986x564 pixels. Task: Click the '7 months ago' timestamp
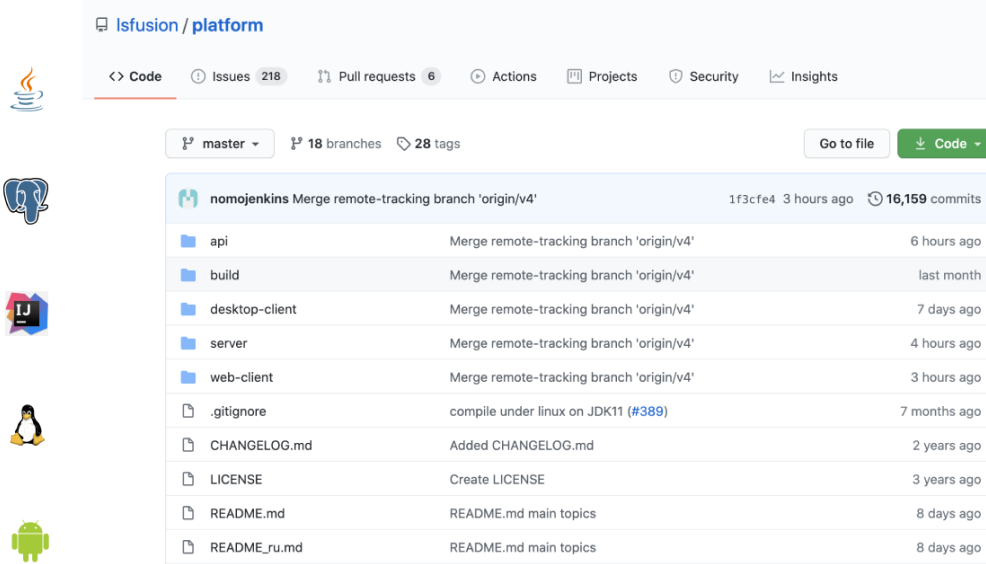940,411
